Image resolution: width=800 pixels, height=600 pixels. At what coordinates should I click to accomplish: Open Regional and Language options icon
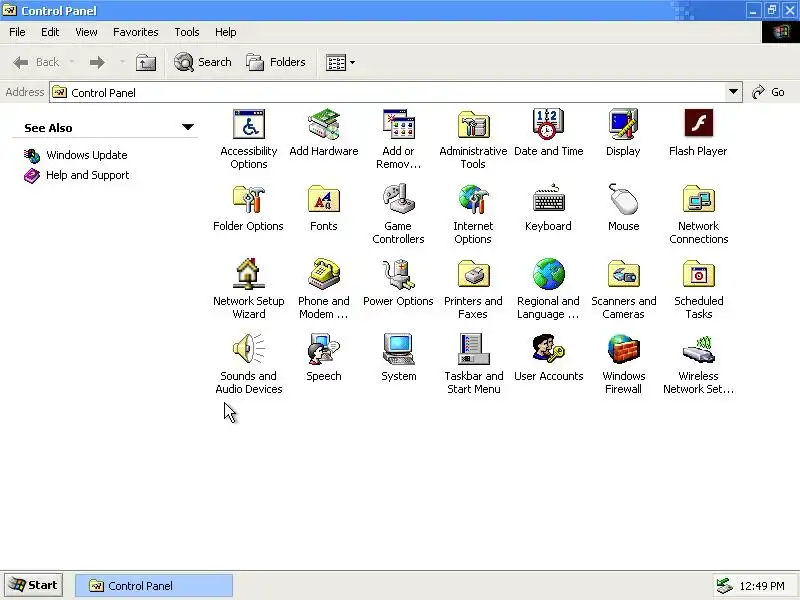pos(548,274)
